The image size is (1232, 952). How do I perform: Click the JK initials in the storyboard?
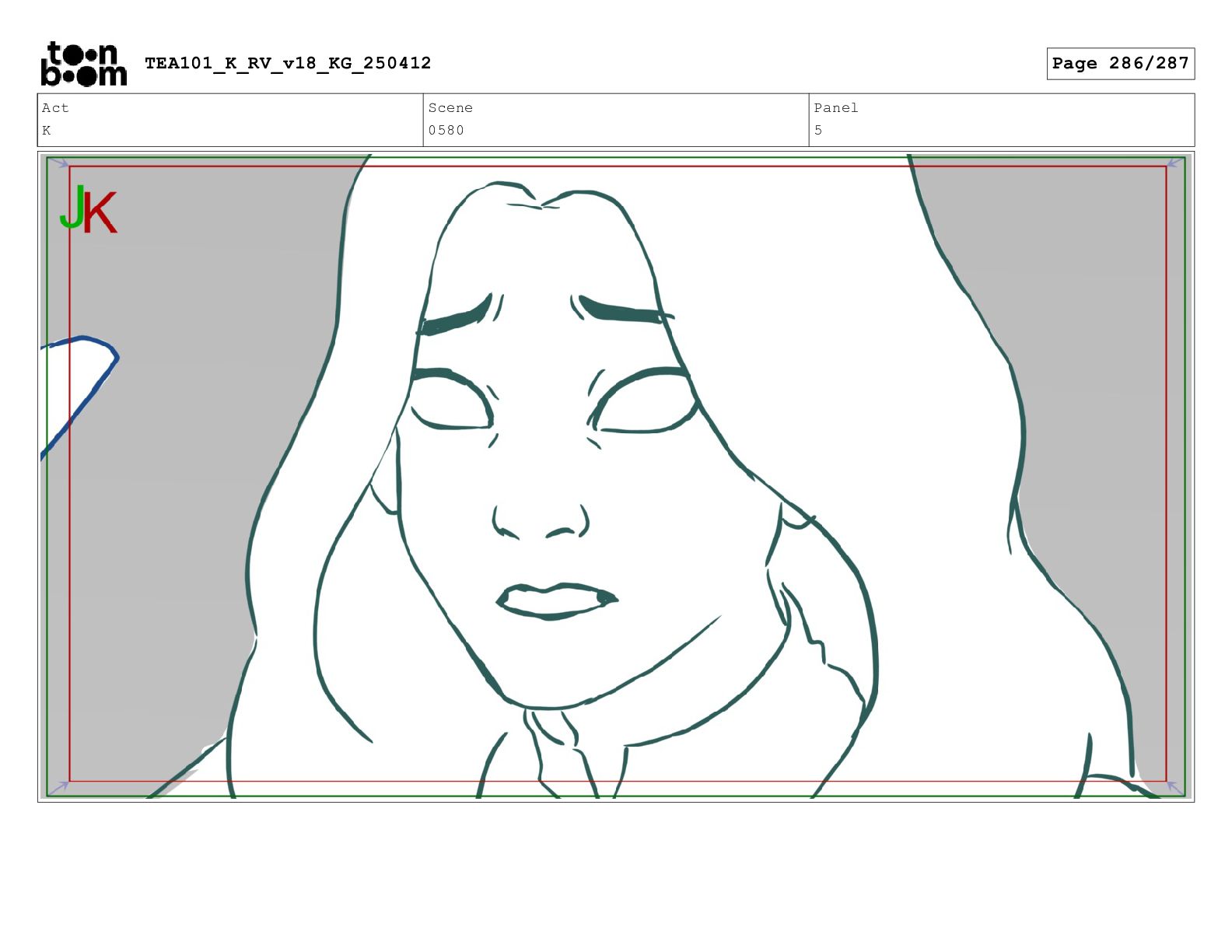point(89,209)
